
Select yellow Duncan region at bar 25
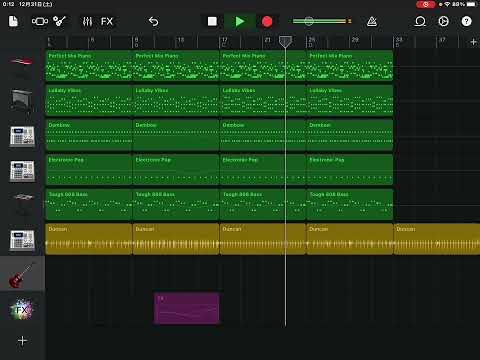pyautogui.click(x=350, y=239)
